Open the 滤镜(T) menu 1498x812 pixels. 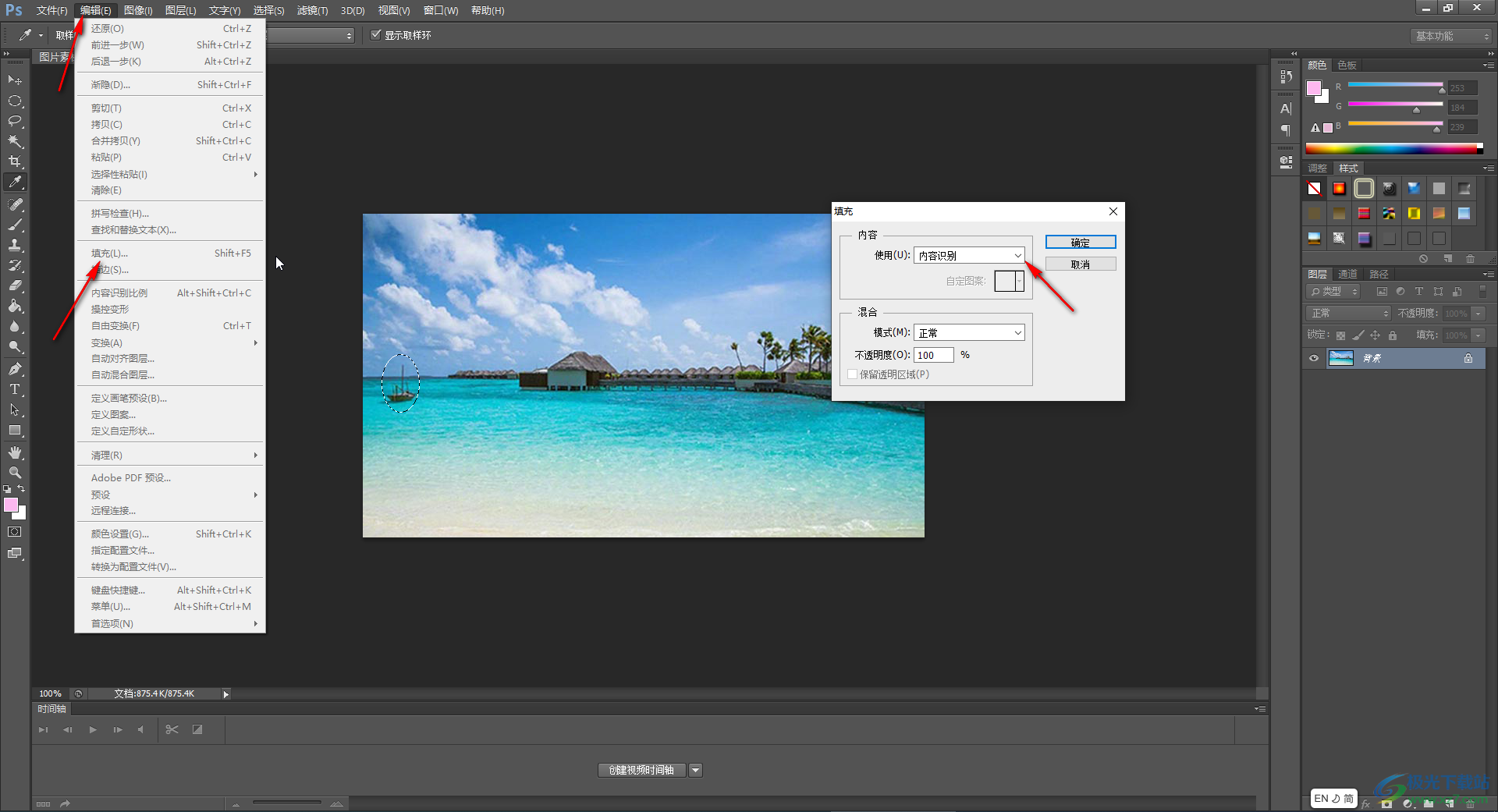[x=313, y=10]
